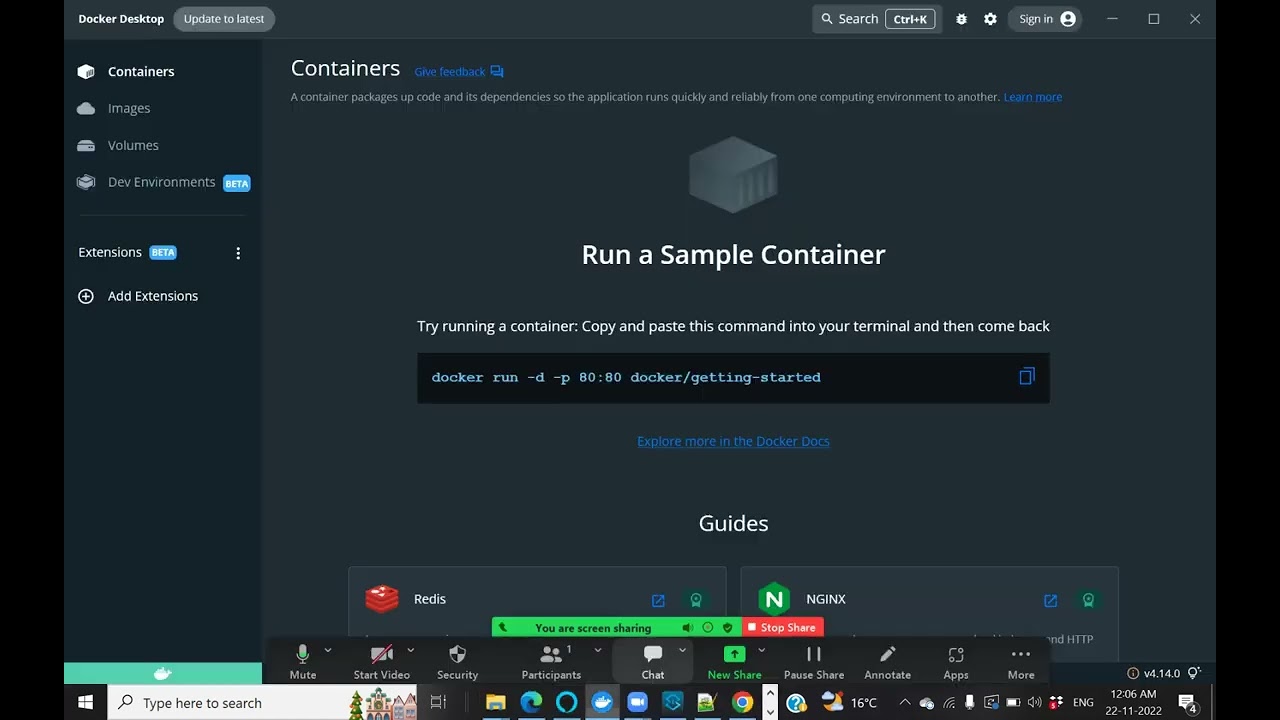Screen dimensions: 1280x720
Task: Open Google Chrome from taskbar
Action: [x=742, y=703]
